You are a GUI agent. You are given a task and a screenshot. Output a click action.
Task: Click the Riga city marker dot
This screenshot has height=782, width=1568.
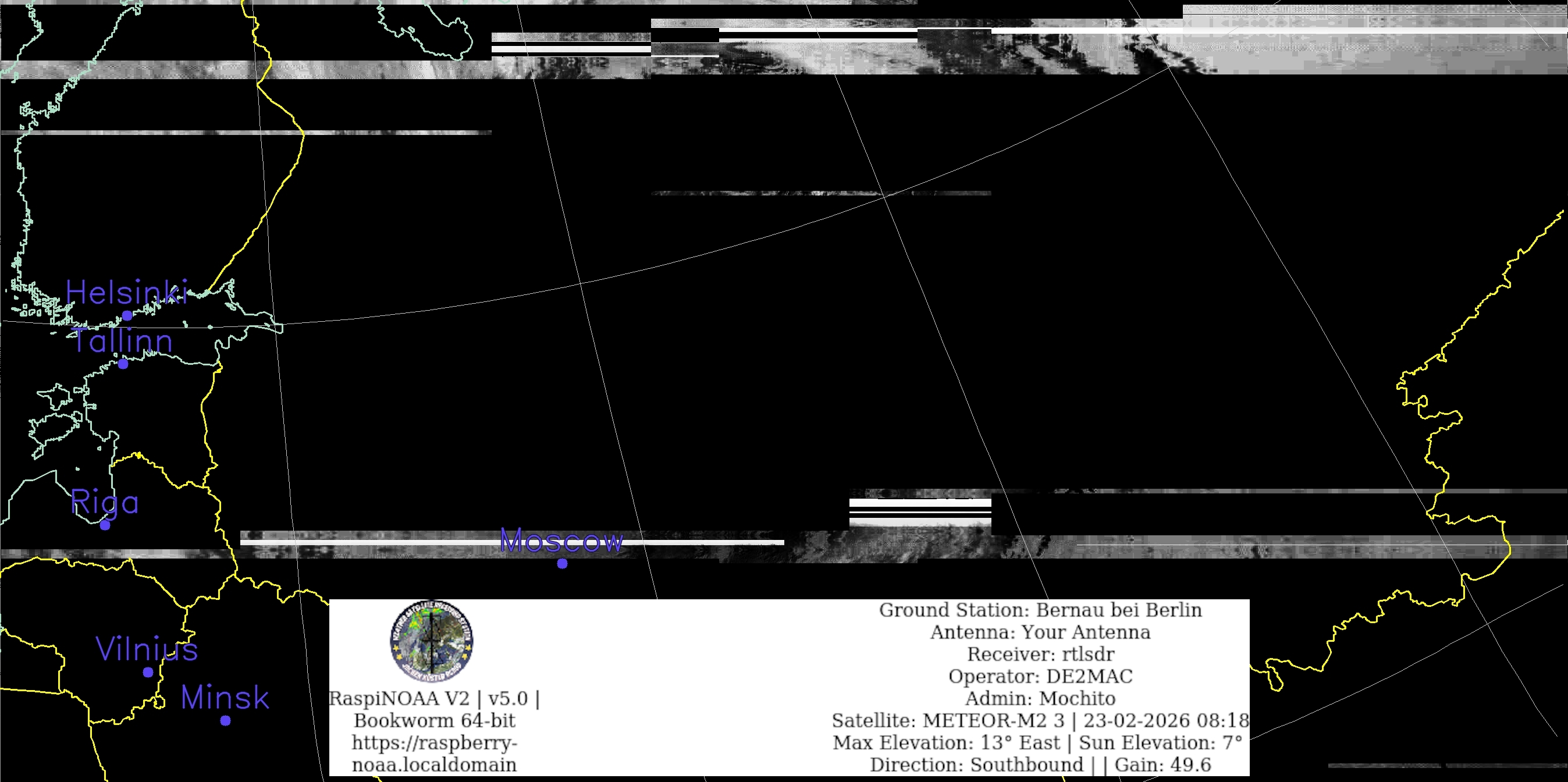tap(105, 525)
